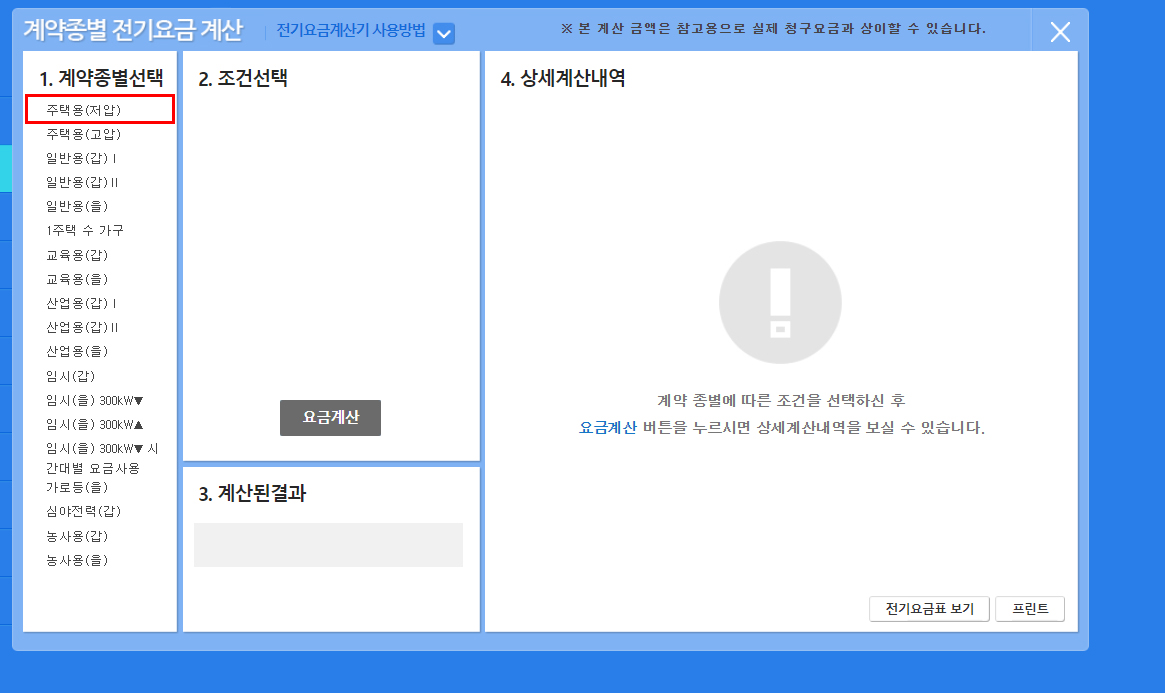The height and width of the screenshot is (693, 1165).
Task: Select 주택용(저압) contract type
Action: click(83, 110)
